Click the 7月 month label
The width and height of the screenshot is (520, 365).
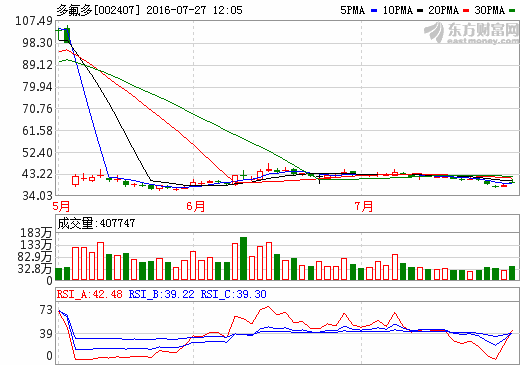click(x=364, y=206)
